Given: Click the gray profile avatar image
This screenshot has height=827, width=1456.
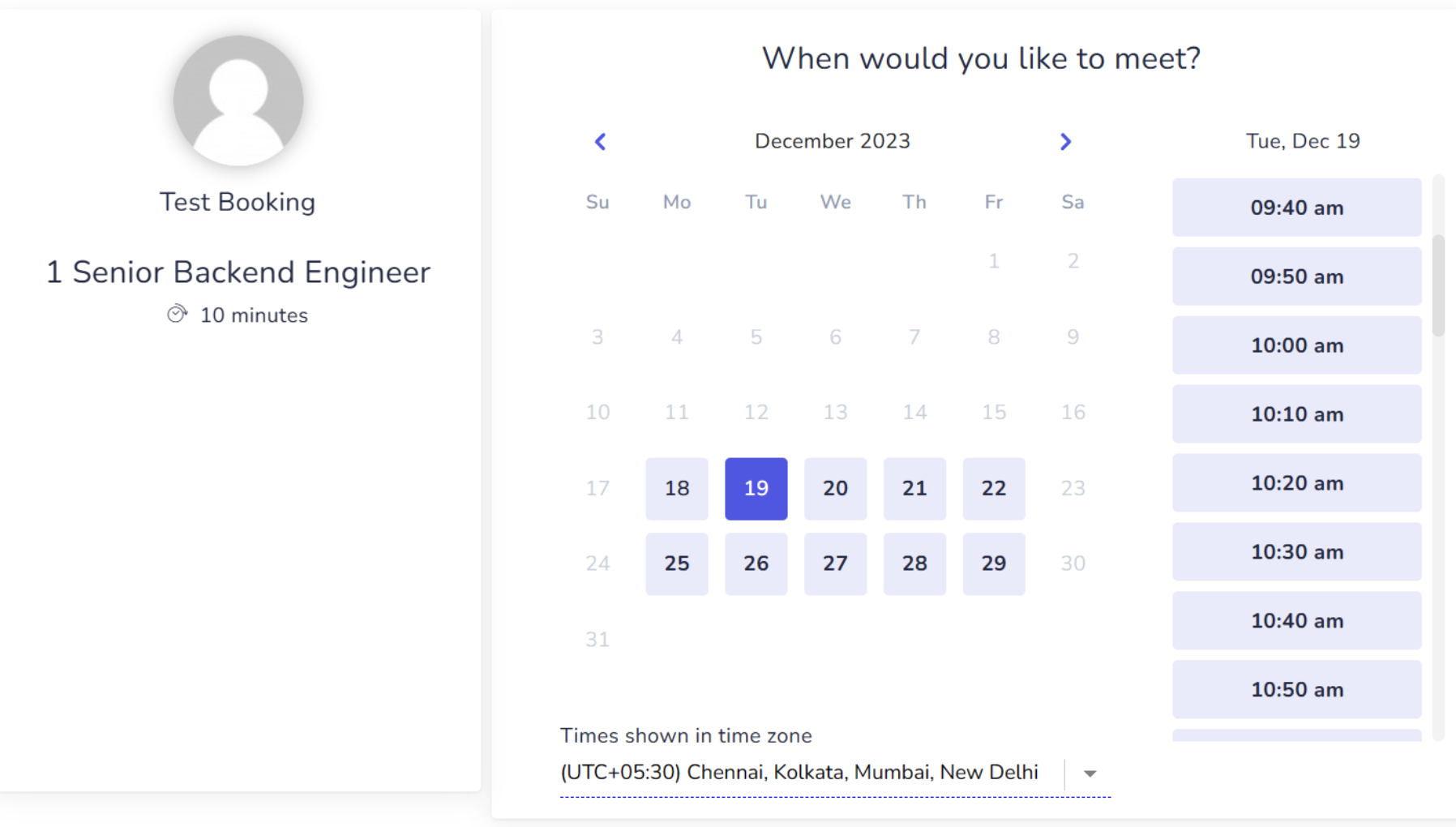Looking at the screenshot, I should point(238,101).
